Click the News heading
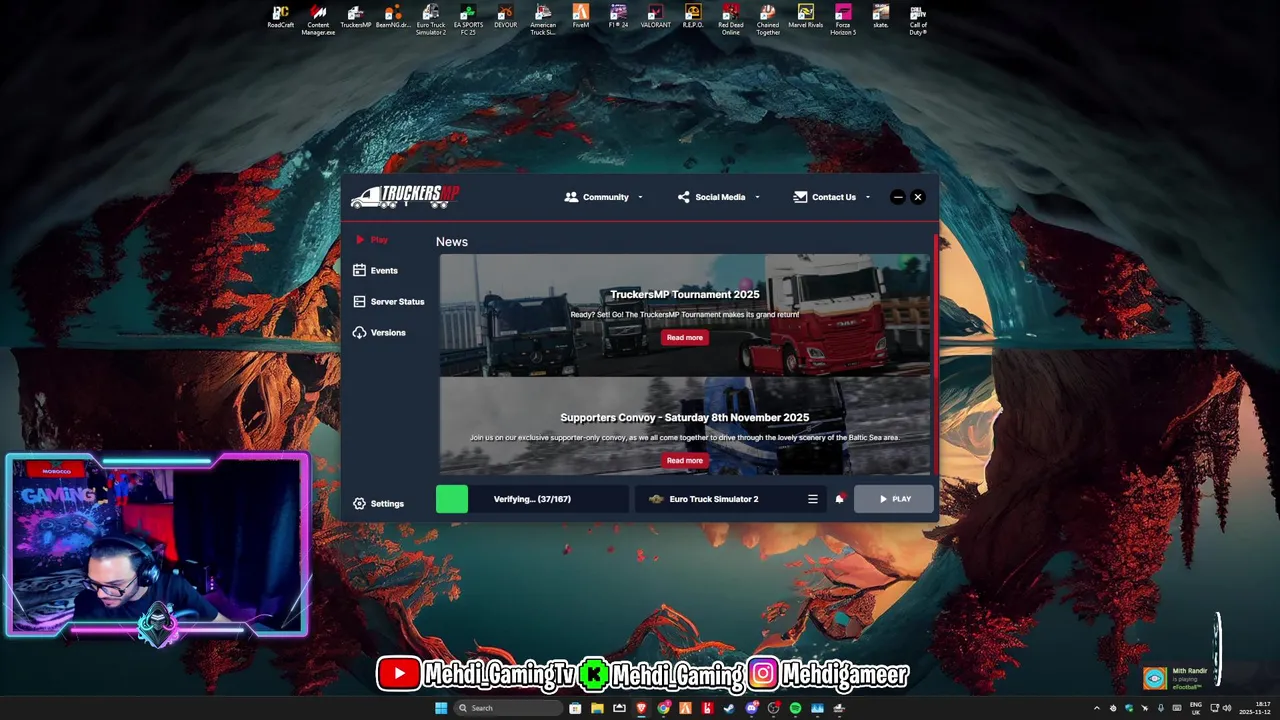Screen dimensions: 1280x720 pos(452,242)
